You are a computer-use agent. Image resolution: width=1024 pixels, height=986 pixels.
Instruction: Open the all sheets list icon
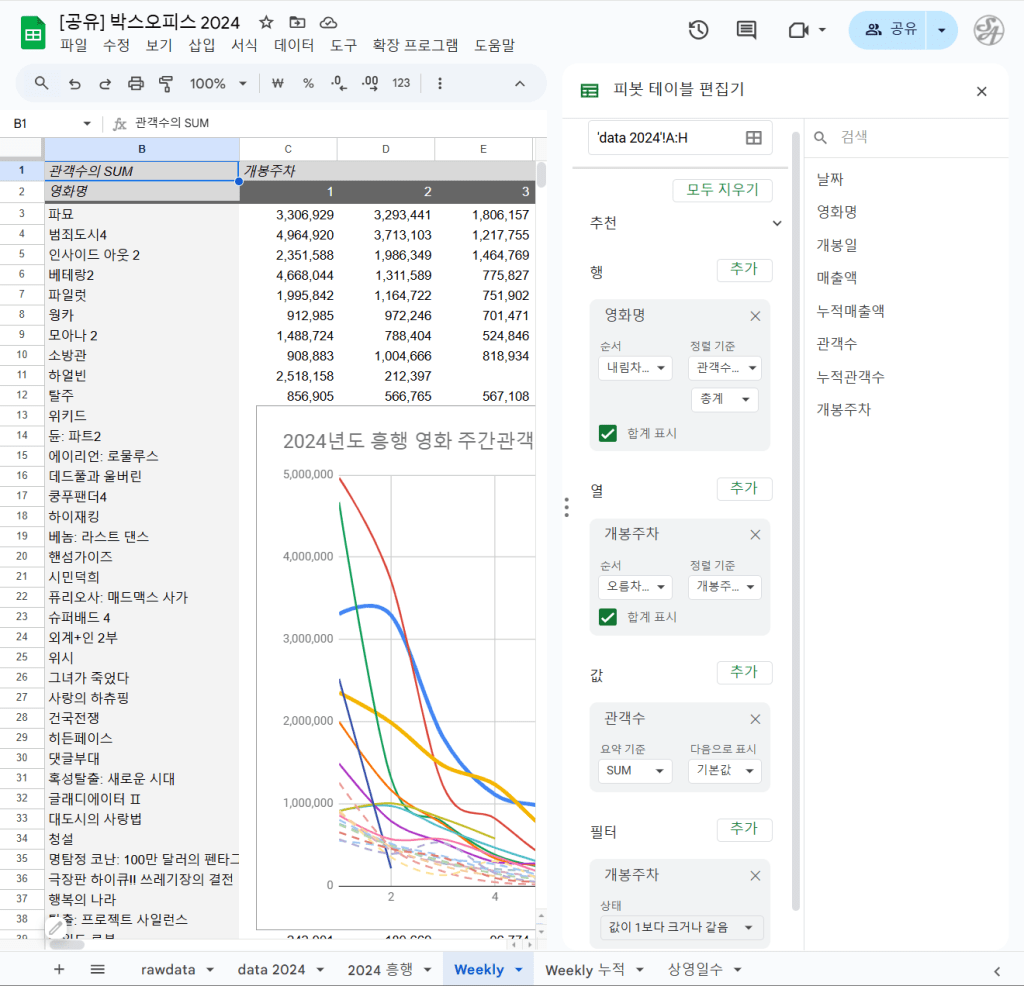97,969
